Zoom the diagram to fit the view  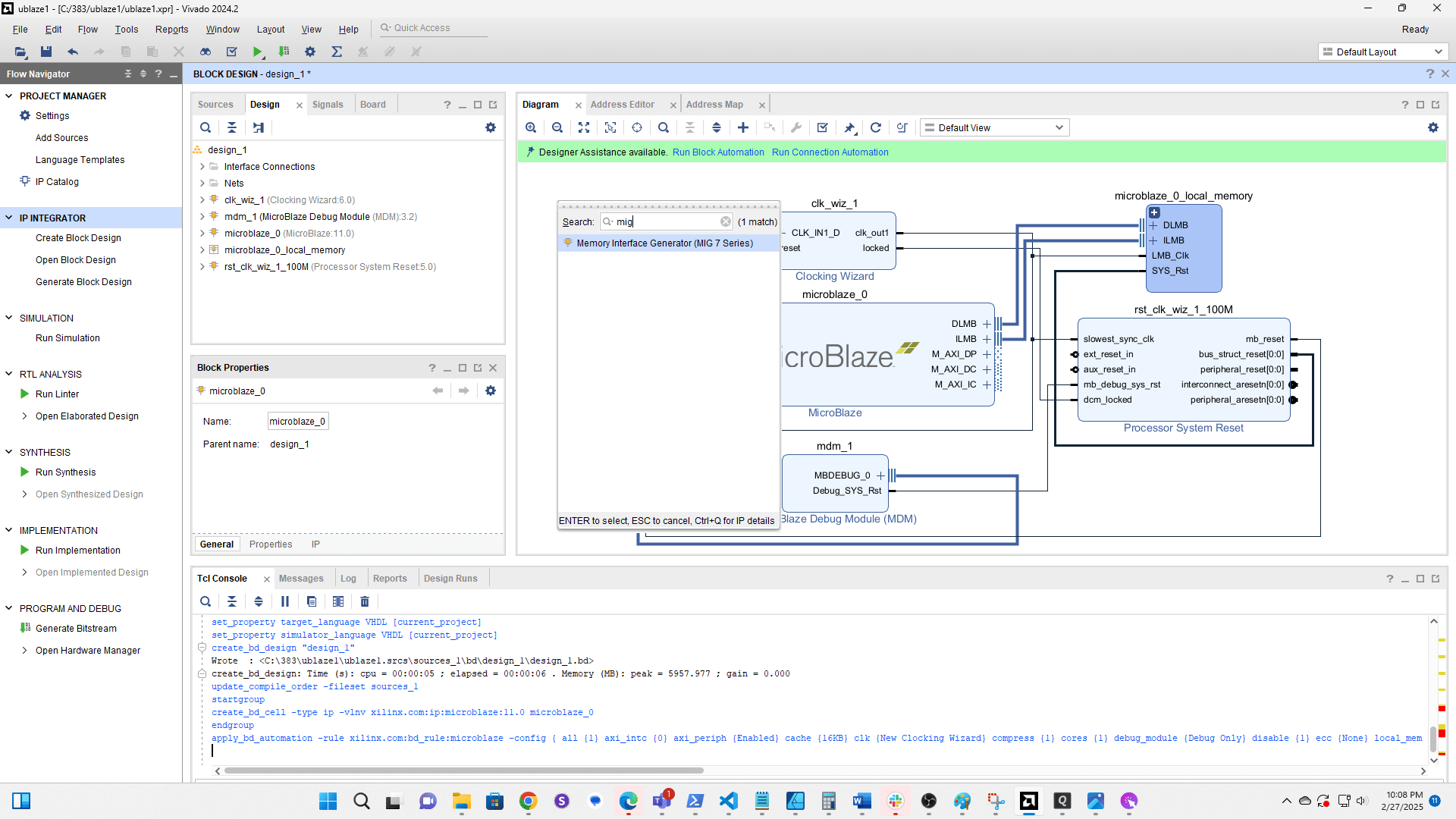coord(584,127)
